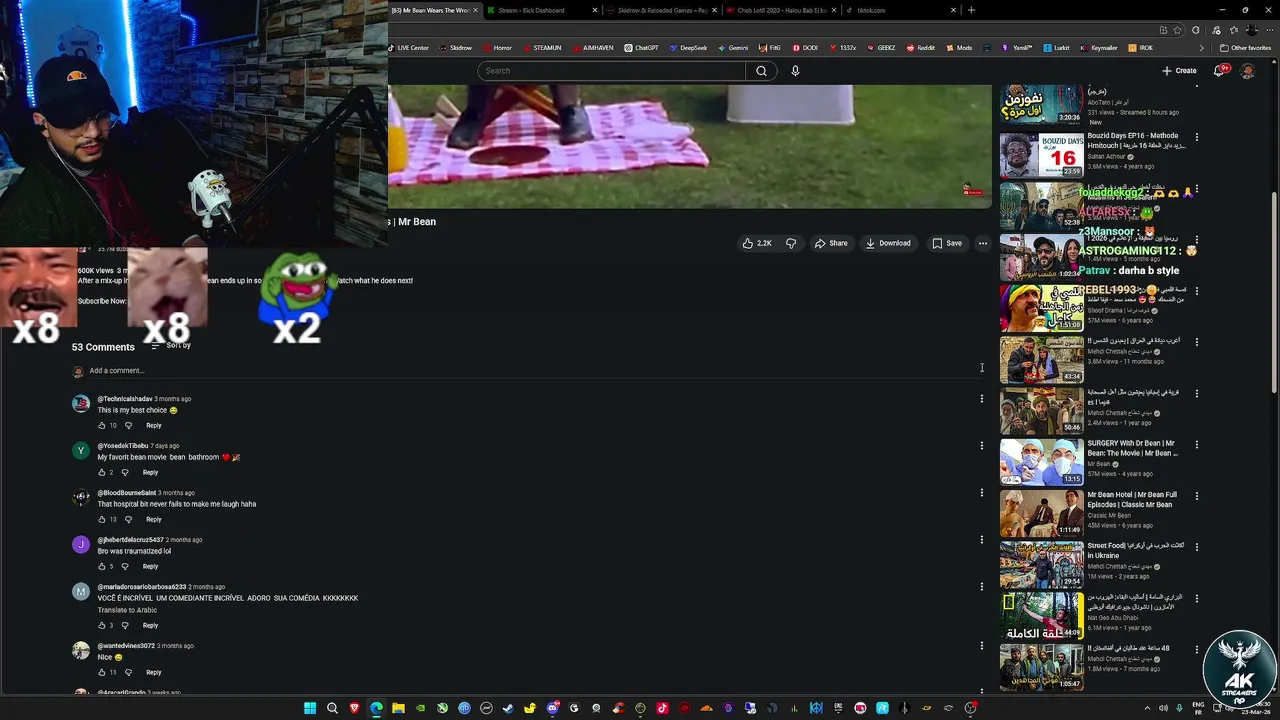Open the STEAMUN bookmark
This screenshot has height=720, width=1280.
point(542,48)
